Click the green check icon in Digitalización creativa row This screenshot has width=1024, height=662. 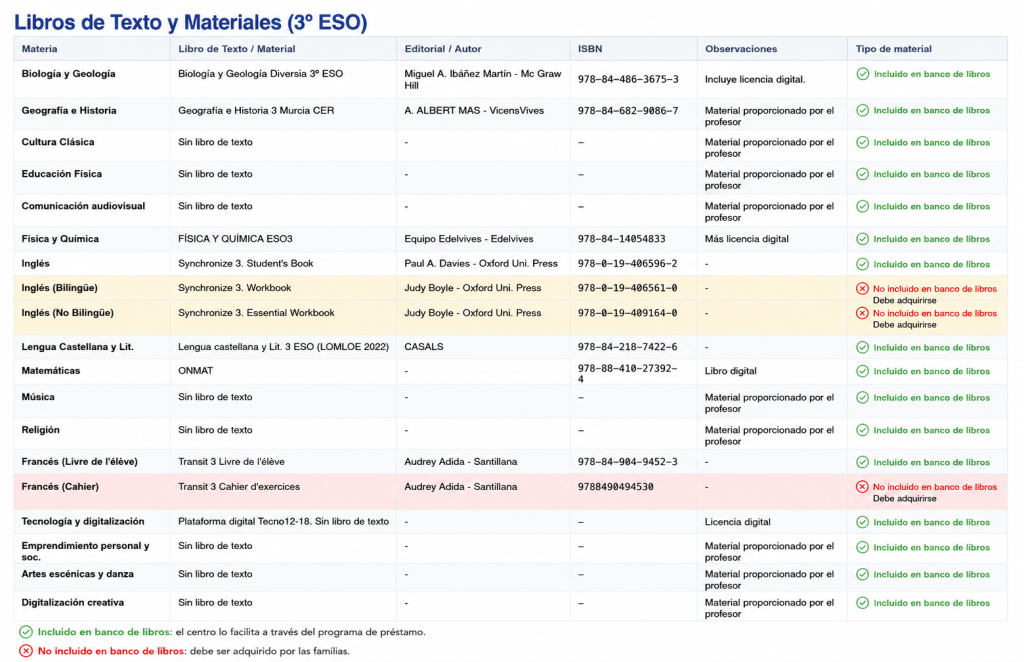[863, 603]
